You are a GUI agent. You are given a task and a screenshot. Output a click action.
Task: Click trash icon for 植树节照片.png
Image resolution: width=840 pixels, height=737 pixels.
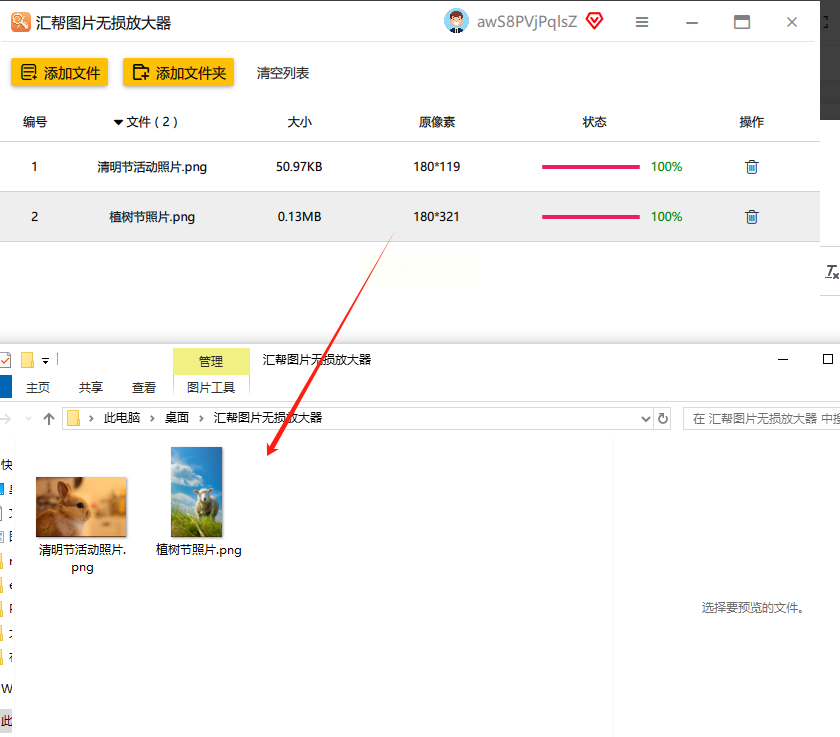(x=751, y=217)
